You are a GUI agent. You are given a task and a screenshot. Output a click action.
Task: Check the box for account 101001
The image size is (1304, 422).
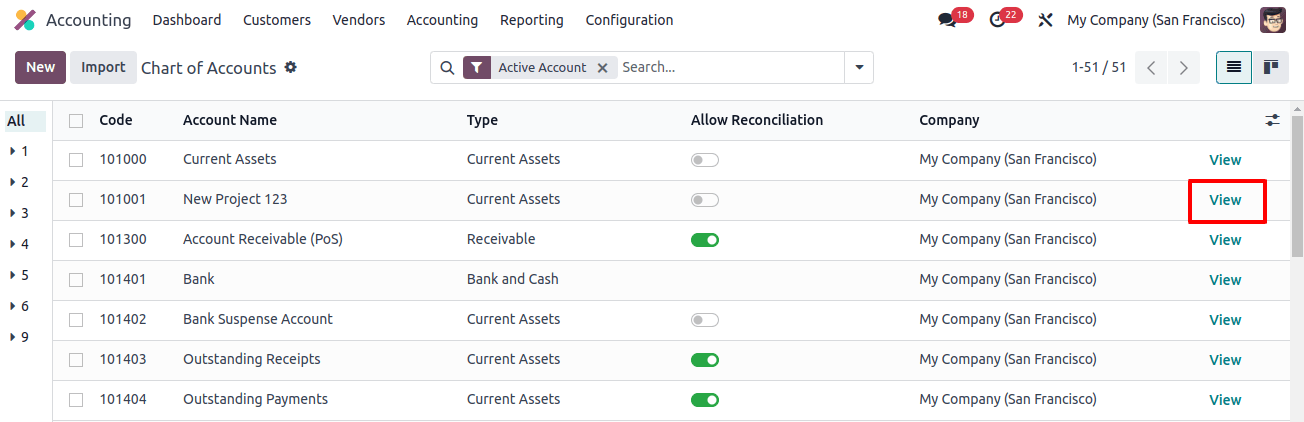pos(76,200)
